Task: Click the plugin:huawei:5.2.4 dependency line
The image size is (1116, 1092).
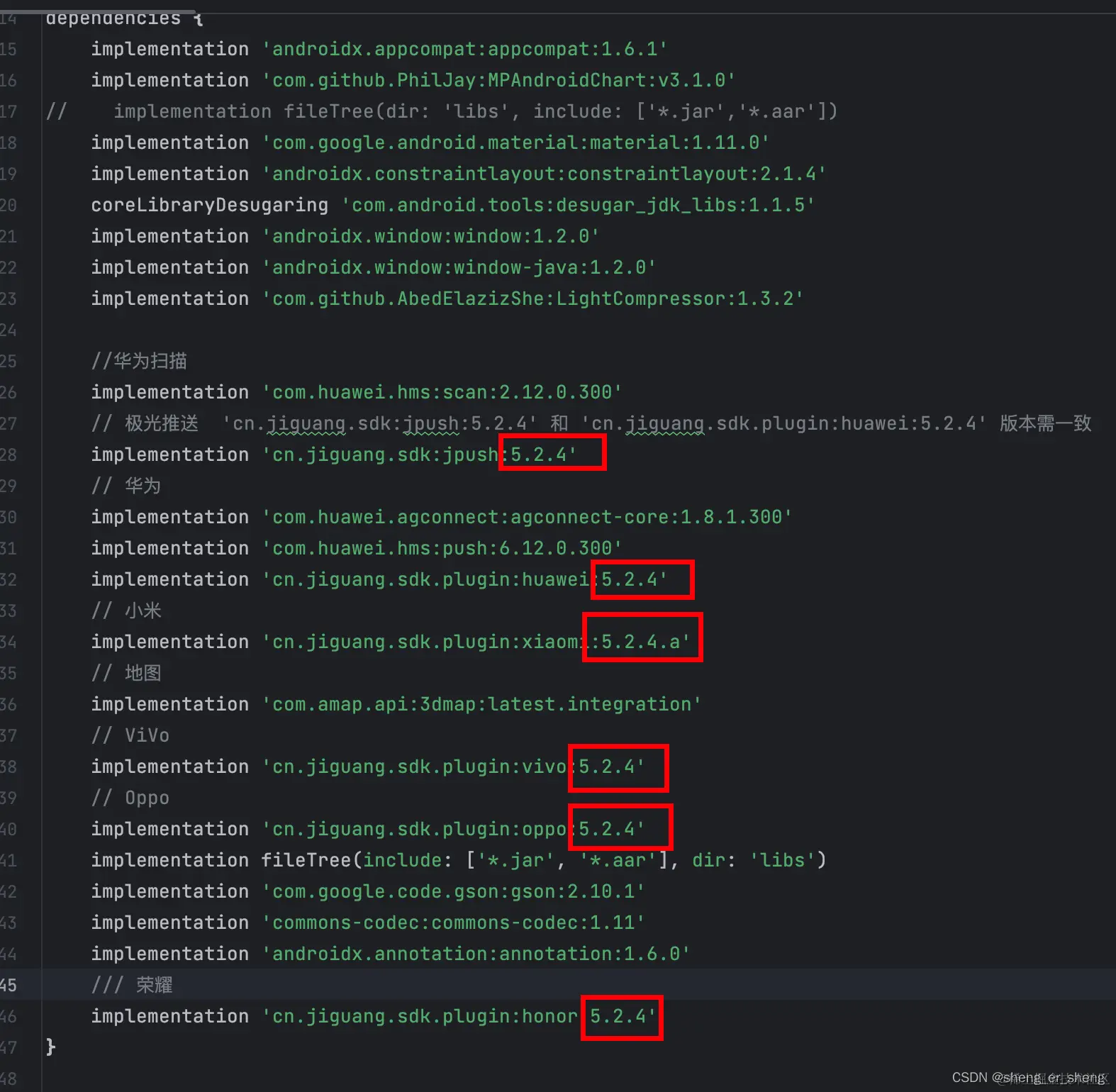Action: point(379,579)
